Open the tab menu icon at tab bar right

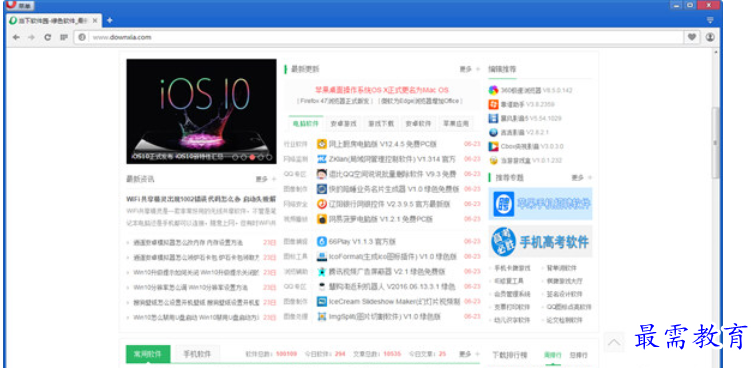point(710,20)
